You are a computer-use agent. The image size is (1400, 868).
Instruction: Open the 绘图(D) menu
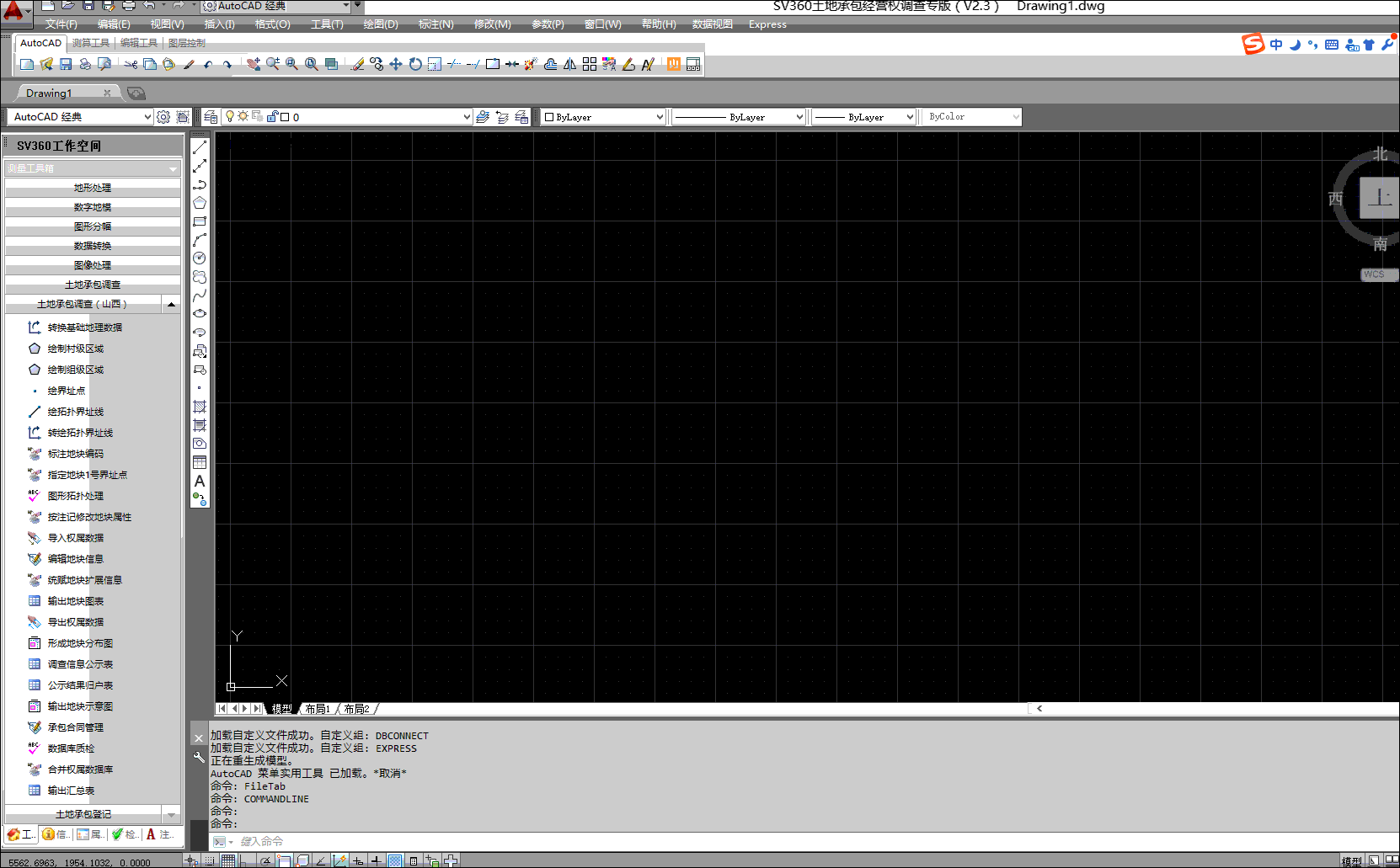coord(381,24)
